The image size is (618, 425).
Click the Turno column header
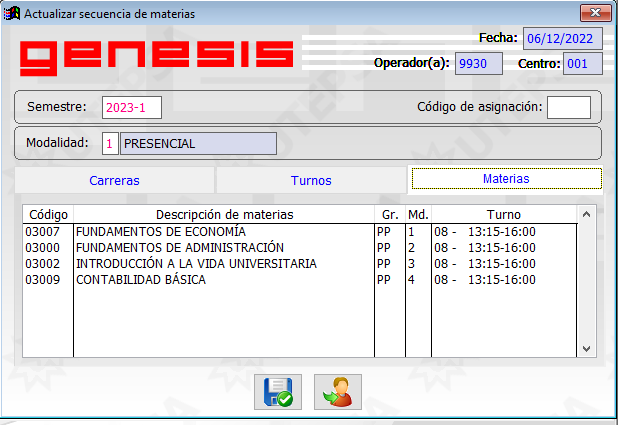click(x=504, y=214)
